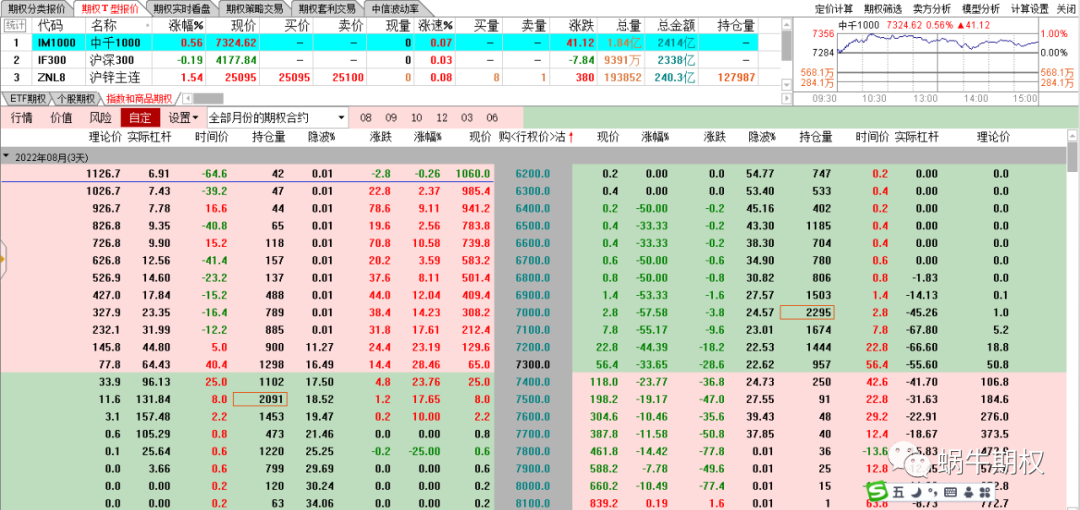This screenshot has width=1080, height=510.
Task: Click the 自定 view button
Action: pyautogui.click(x=139, y=117)
